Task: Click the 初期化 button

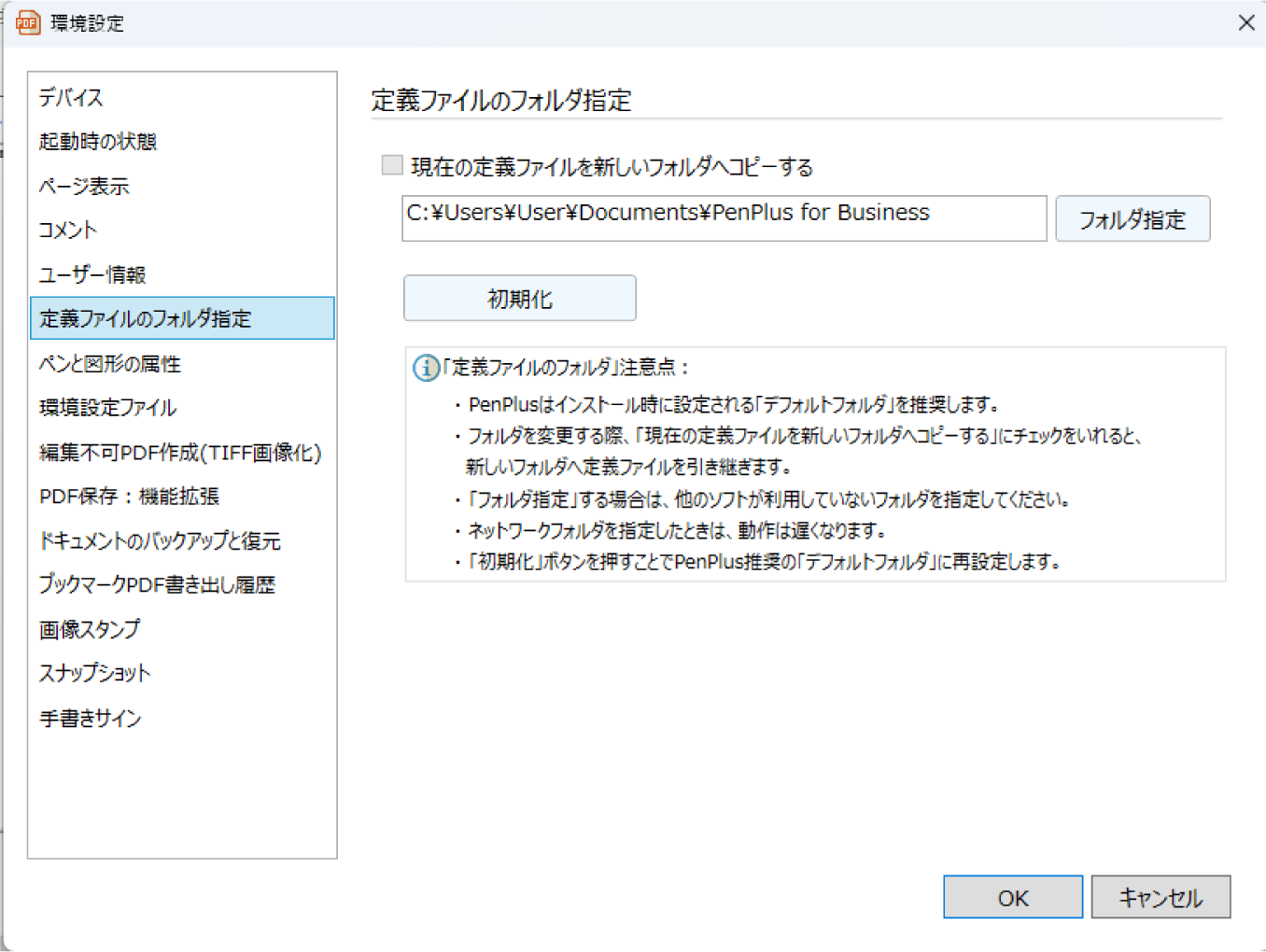Action: (x=520, y=298)
